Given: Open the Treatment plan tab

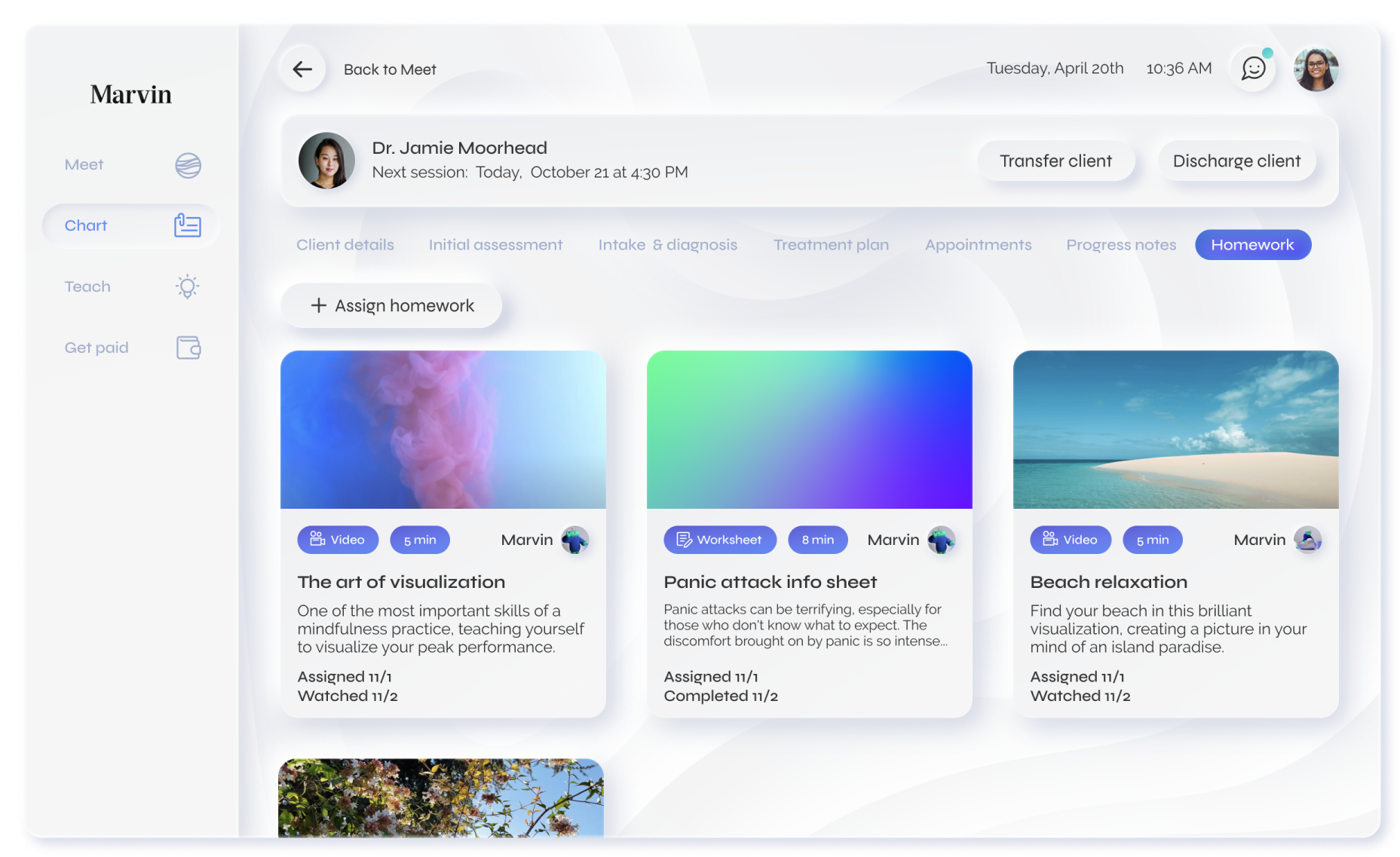Looking at the screenshot, I should 831,245.
